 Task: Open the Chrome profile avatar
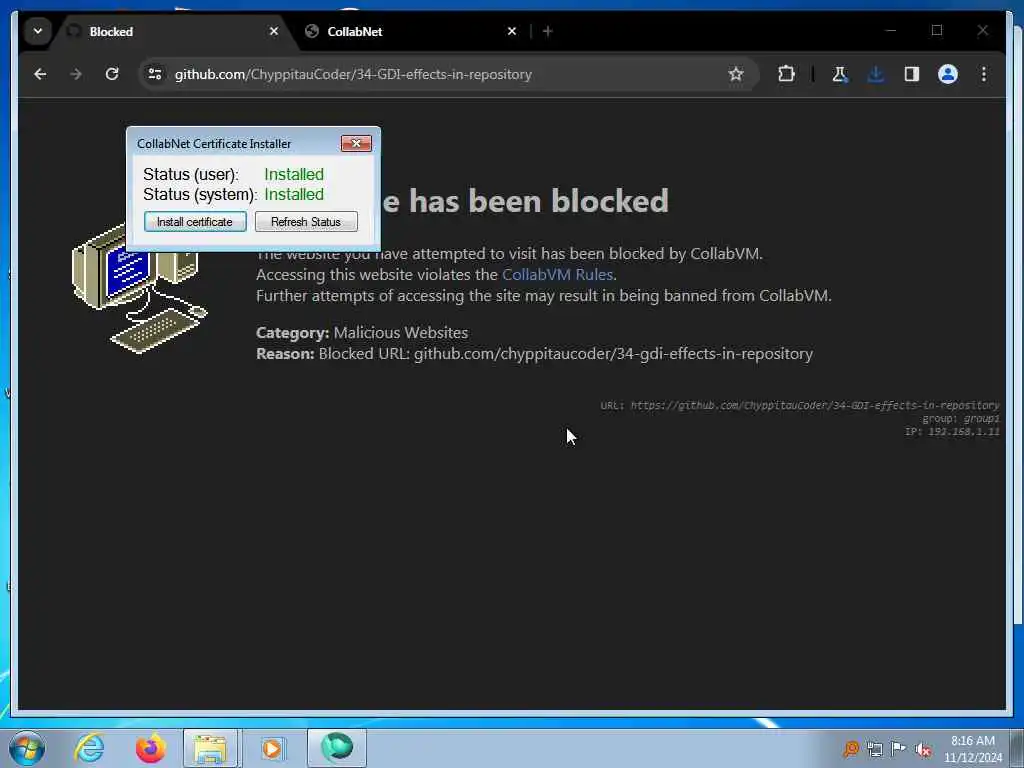pos(948,74)
